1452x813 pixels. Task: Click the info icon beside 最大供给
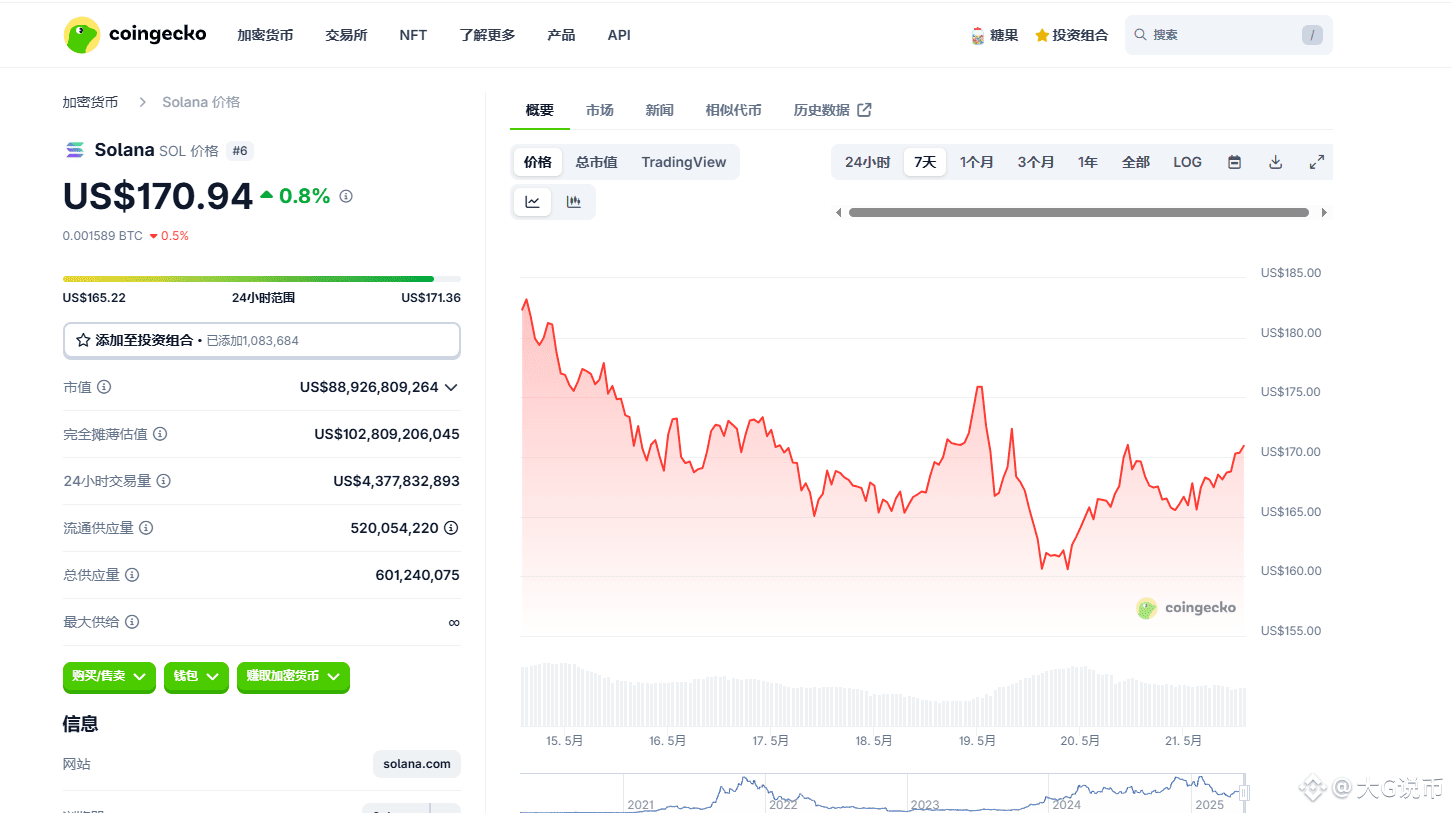pyautogui.click(x=132, y=622)
